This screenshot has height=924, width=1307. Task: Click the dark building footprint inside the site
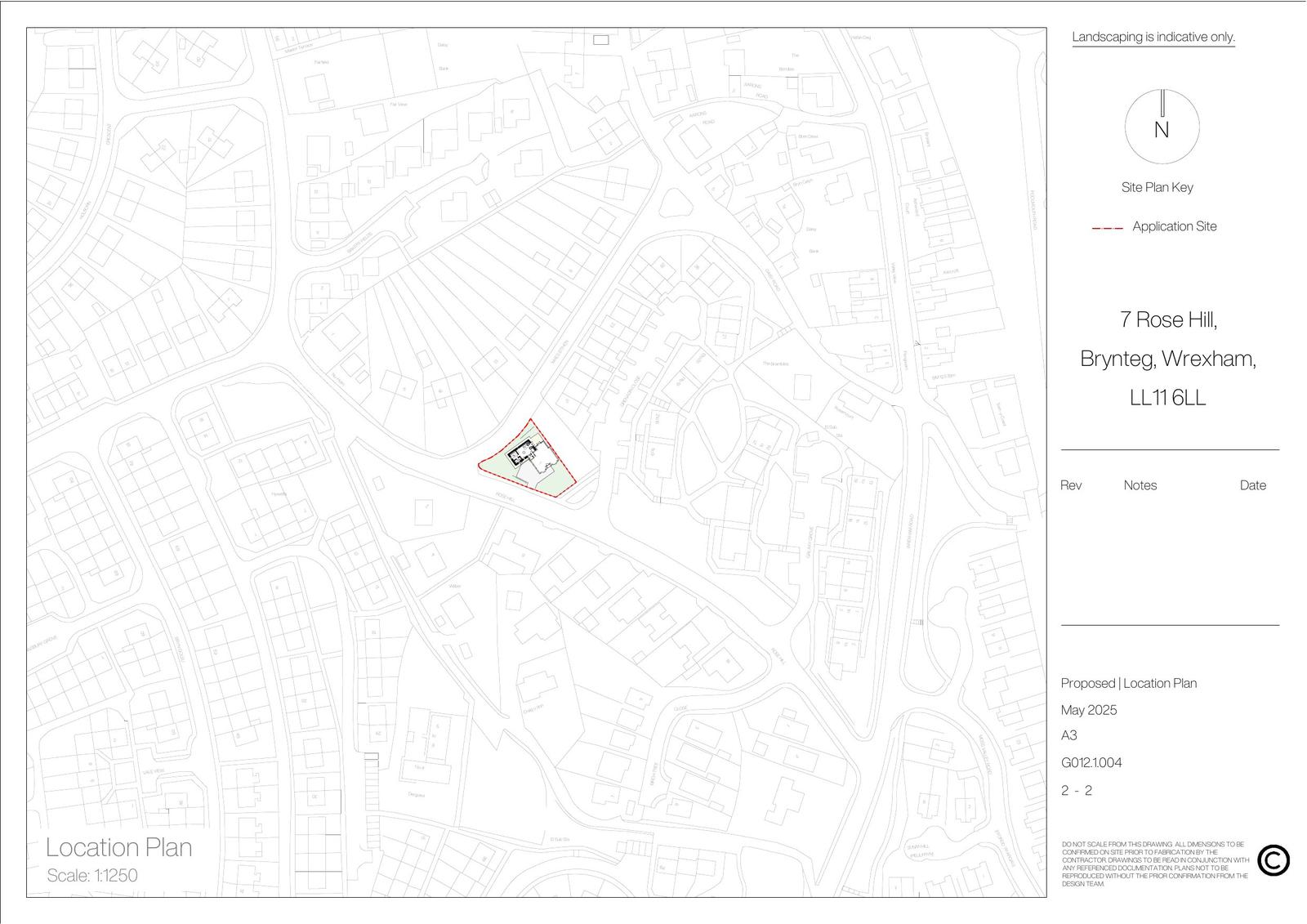(520, 455)
